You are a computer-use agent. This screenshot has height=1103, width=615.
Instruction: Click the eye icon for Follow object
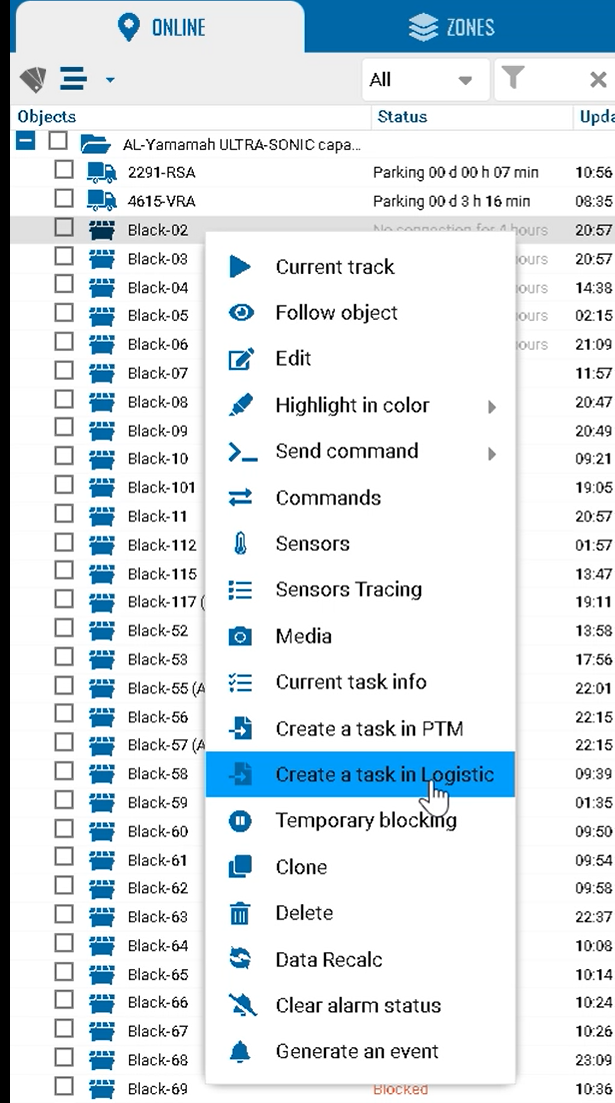click(240, 313)
